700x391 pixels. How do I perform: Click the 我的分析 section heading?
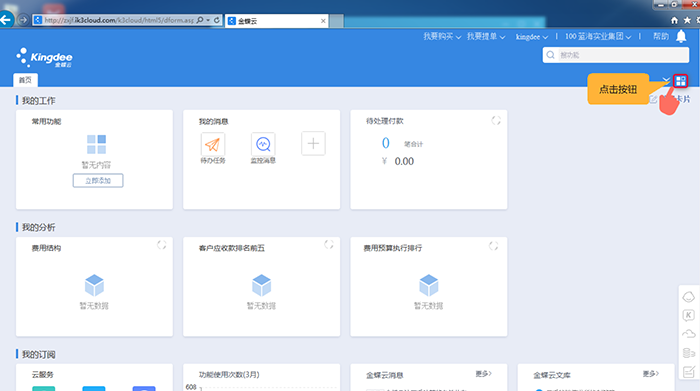[38, 228]
